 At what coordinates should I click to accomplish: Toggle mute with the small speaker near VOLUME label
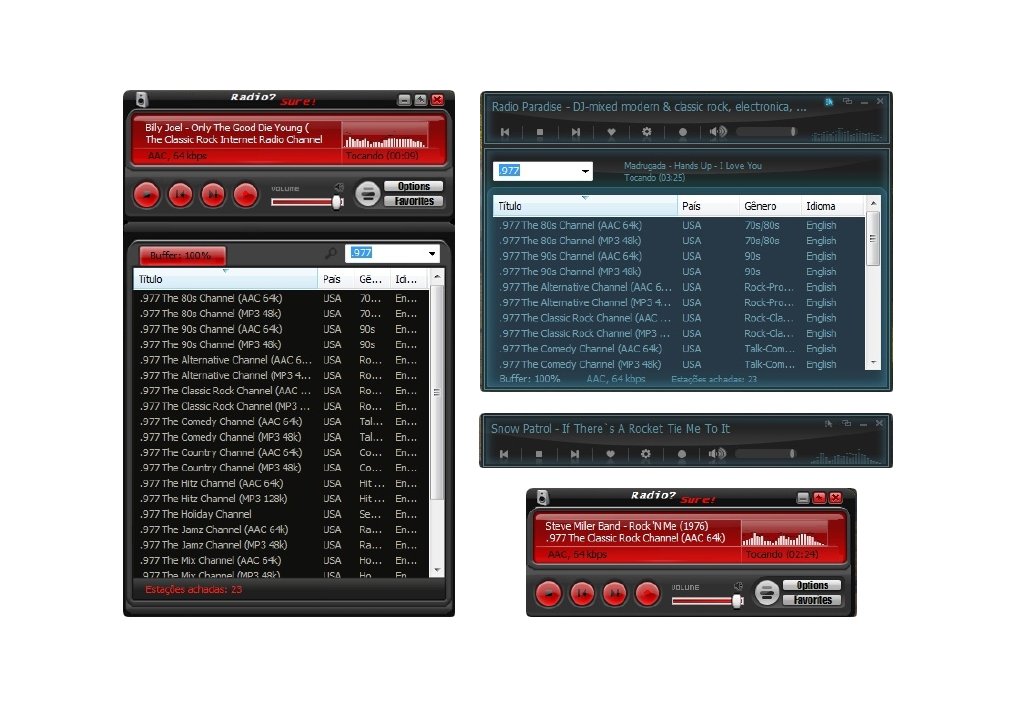[x=339, y=189]
